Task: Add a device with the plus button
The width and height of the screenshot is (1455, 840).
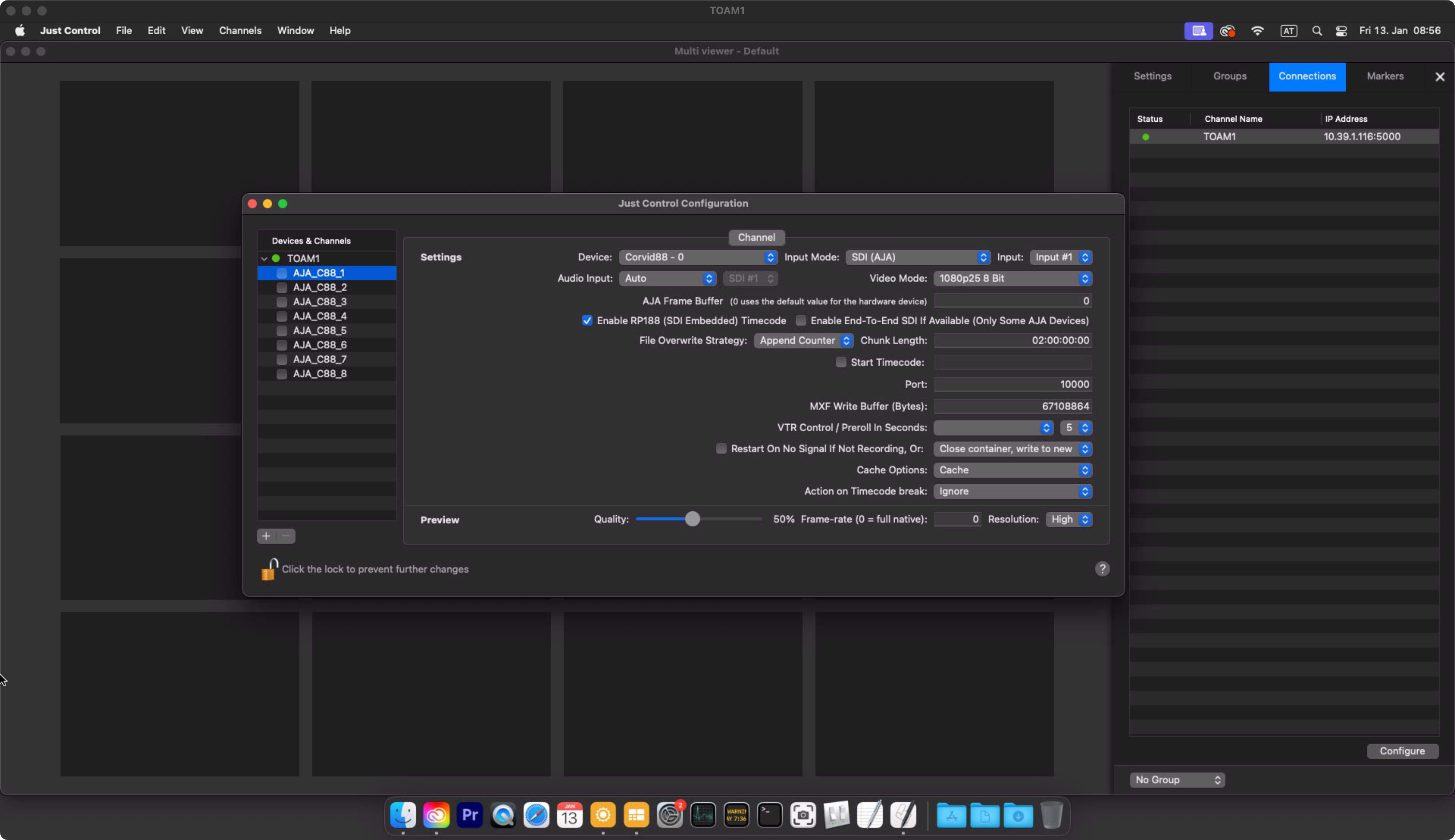Action: click(x=266, y=537)
